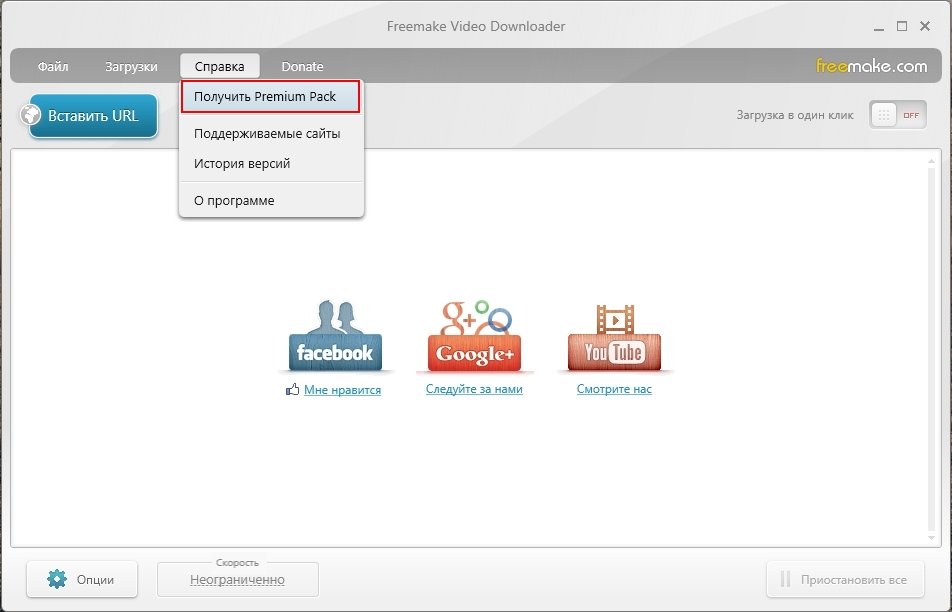Follow the Мне нравится link
Screen dimensions: 952x612
tap(342, 390)
